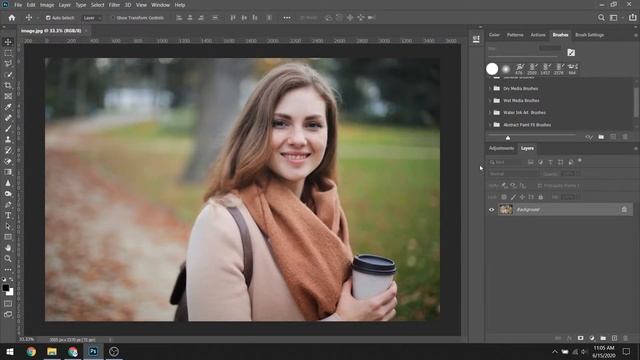The image size is (640, 360).
Task: Open the Share image button
Action: click(633, 18)
